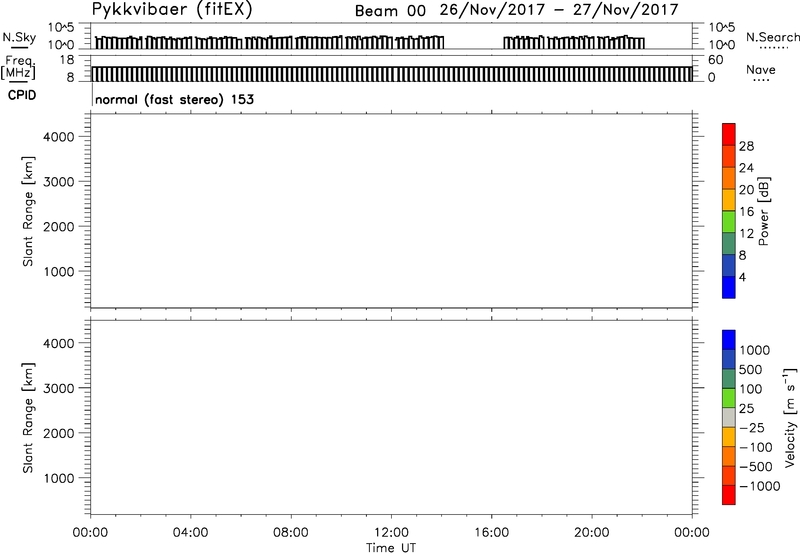800x554 pixels.
Task: Click the Velocity colorbar value -500
Action: click(756, 466)
